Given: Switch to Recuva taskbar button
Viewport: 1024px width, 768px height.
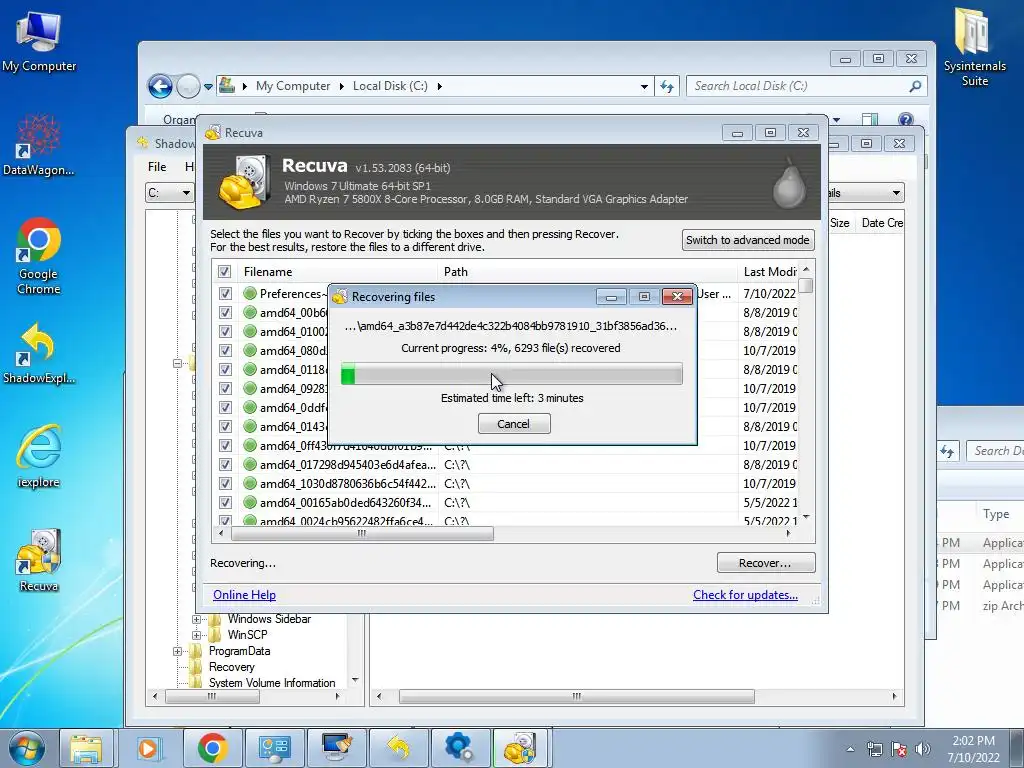Looking at the screenshot, I should tap(521, 748).
